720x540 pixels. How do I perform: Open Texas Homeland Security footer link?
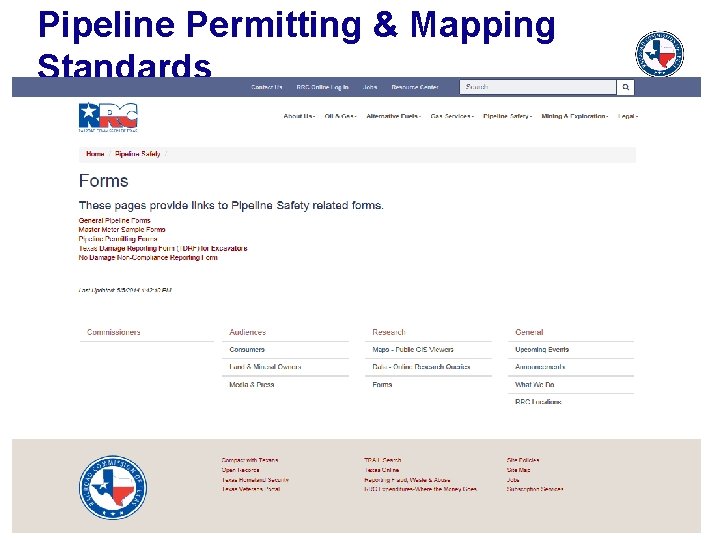click(255, 480)
